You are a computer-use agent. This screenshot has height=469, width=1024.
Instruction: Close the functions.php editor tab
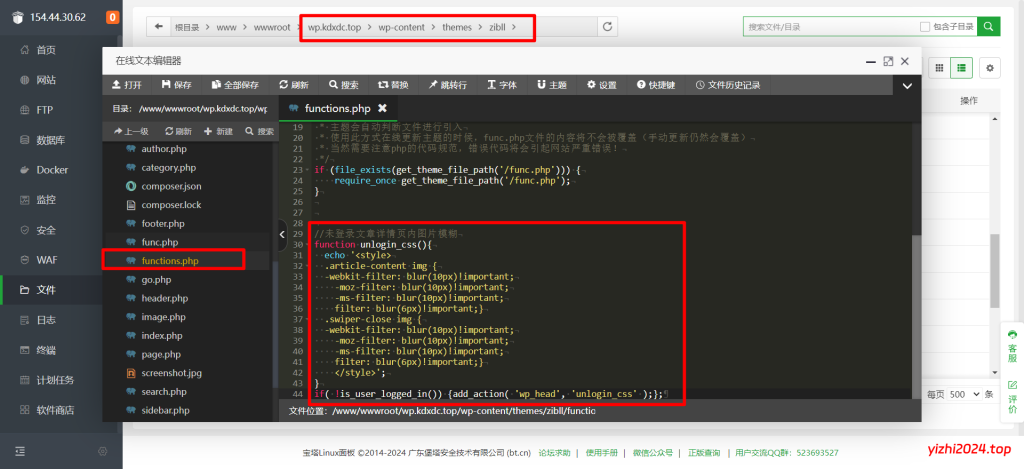(382, 108)
